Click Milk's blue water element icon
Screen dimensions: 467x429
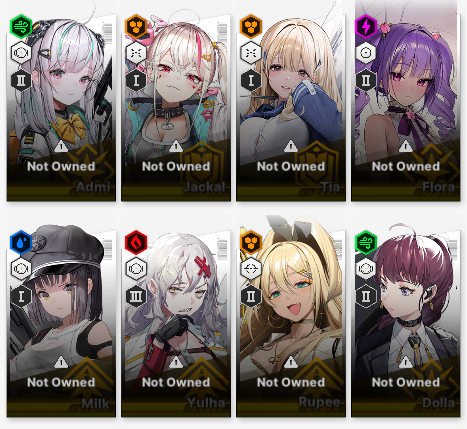click(x=21, y=242)
